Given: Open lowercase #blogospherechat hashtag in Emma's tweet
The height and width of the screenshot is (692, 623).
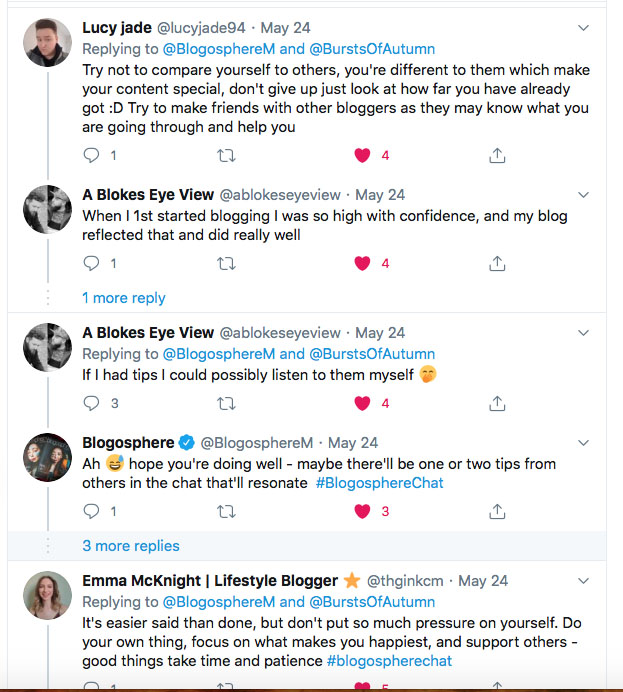Looking at the screenshot, I should click(392, 661).
